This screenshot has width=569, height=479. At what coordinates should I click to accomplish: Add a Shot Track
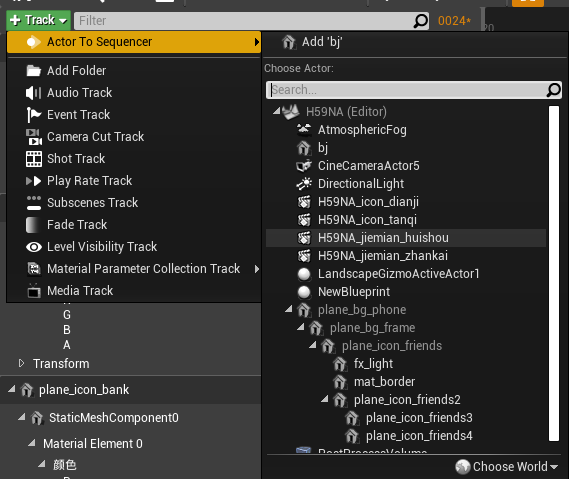point(134,159)
